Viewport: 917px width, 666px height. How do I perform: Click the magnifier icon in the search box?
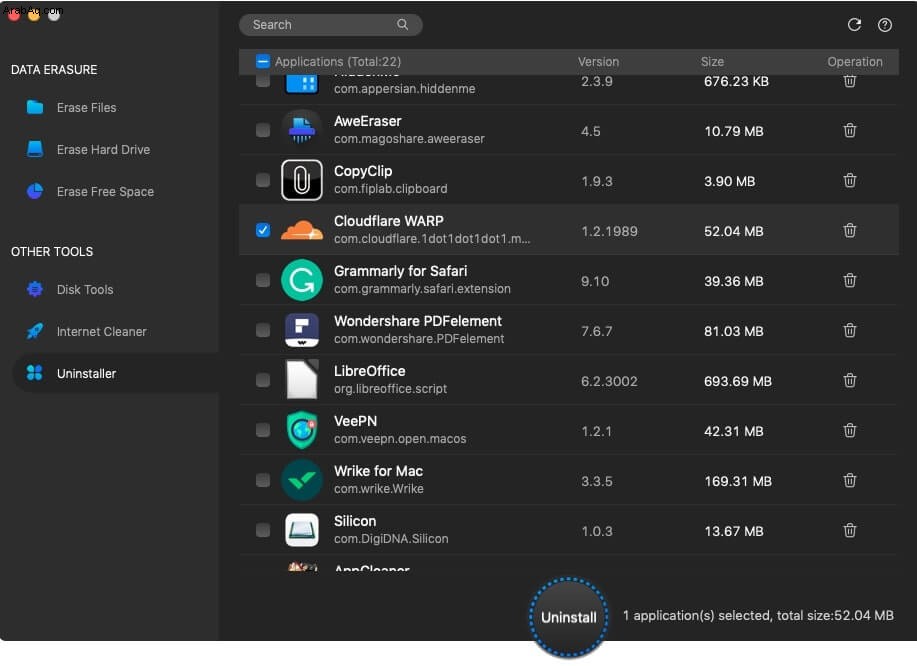tap(402, 25)
